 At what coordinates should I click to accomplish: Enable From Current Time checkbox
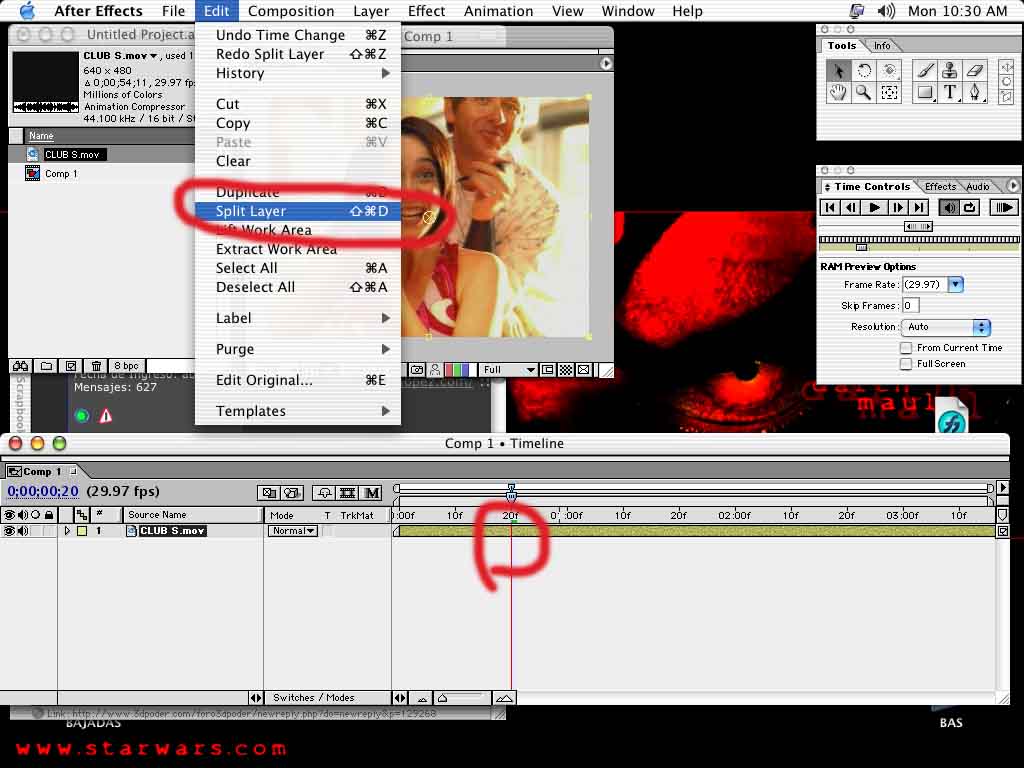[x=906, y=348]
